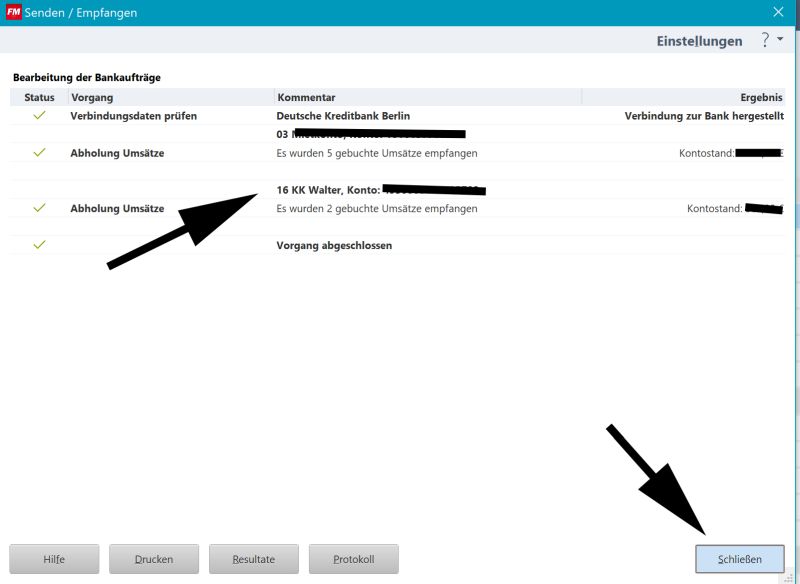Close the Senden / Empfangen window

[778, 12]
